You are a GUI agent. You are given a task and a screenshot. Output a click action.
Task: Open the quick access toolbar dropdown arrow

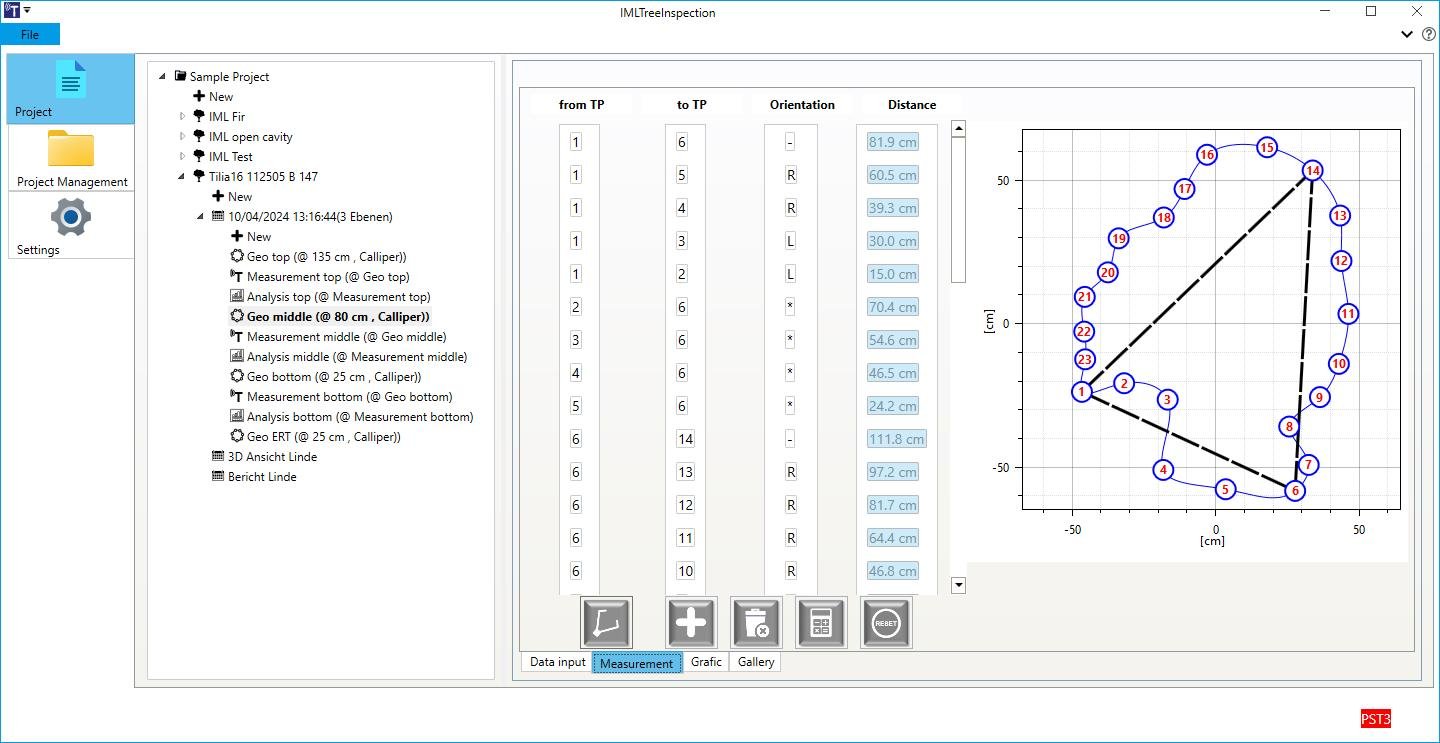[x=27, y=11]
